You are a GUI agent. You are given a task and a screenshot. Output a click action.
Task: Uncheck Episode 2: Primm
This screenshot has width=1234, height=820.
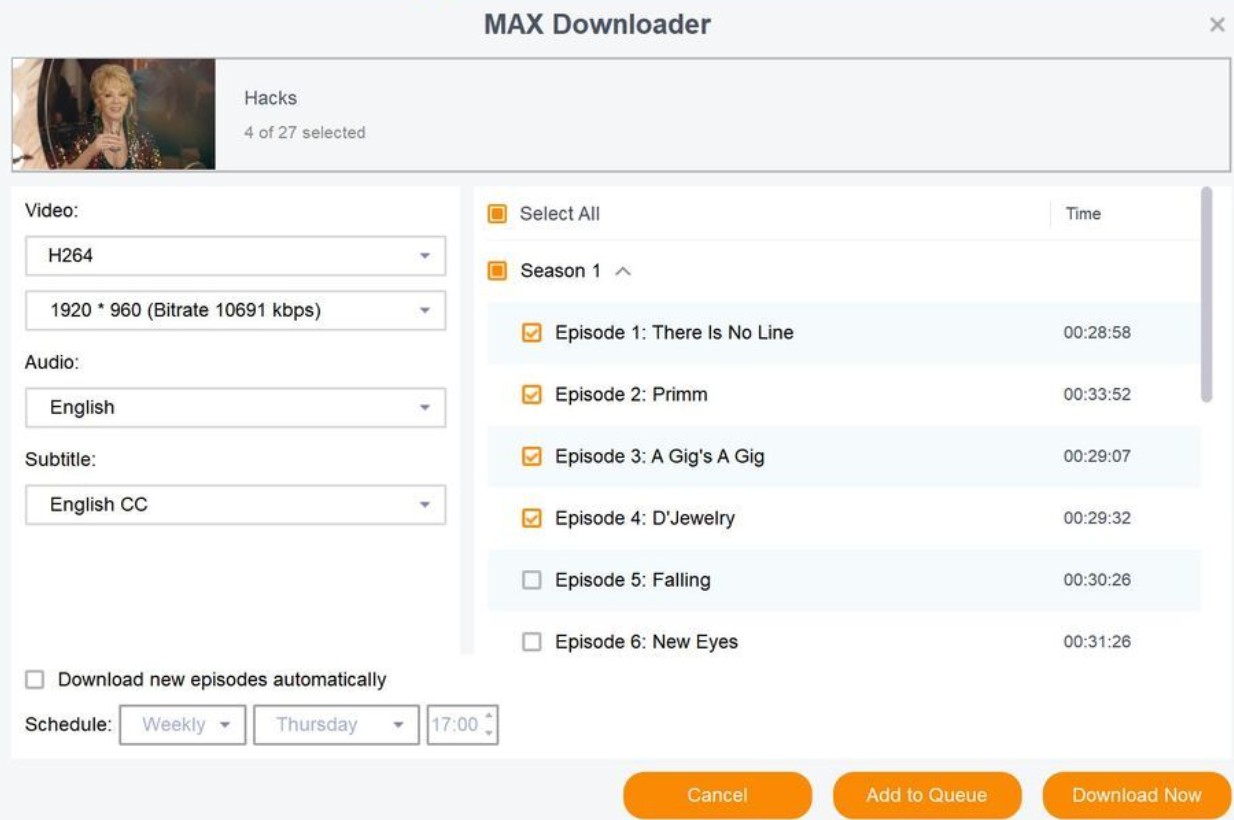click(x=532, y=395)
